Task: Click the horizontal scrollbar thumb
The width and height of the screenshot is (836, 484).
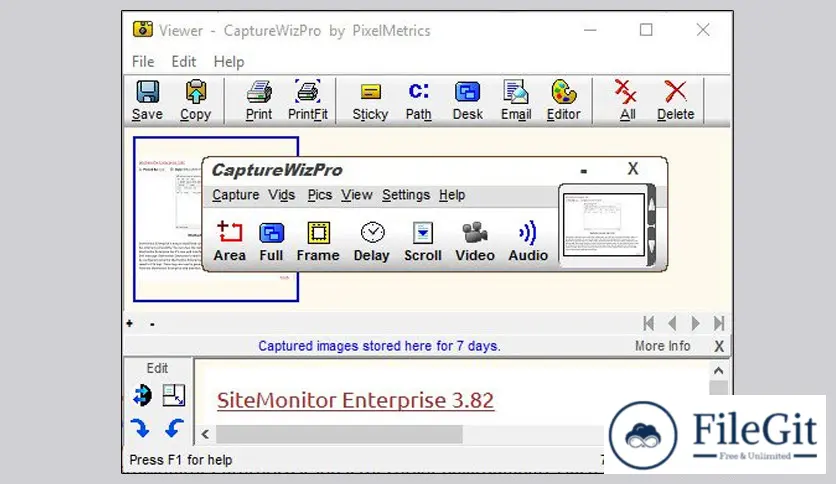Action: pyautogui.click(x=339, y=434)
